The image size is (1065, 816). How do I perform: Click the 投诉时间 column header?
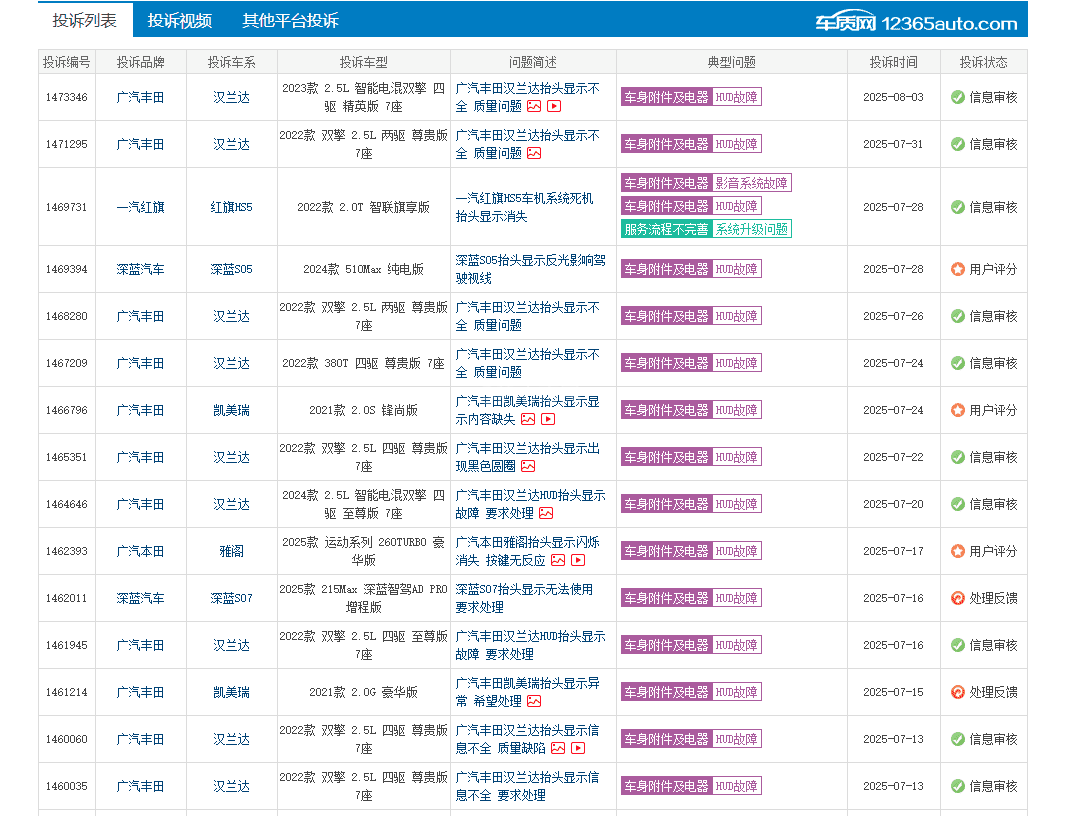(893, 62)
